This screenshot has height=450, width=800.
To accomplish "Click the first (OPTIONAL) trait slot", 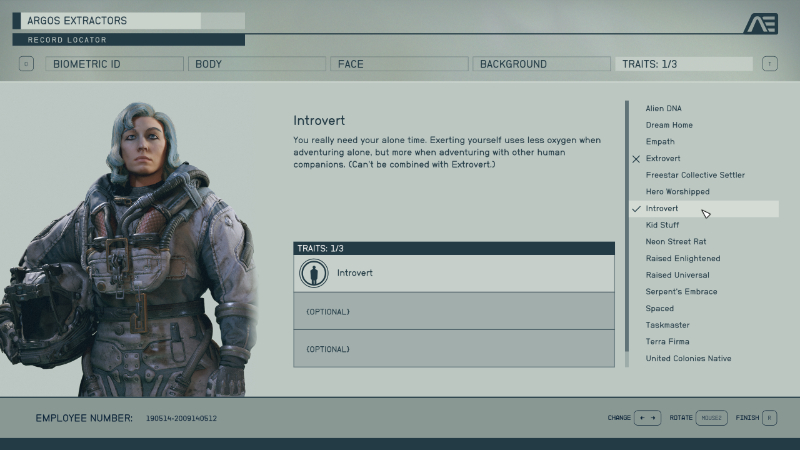I will [x=454, y=311].
